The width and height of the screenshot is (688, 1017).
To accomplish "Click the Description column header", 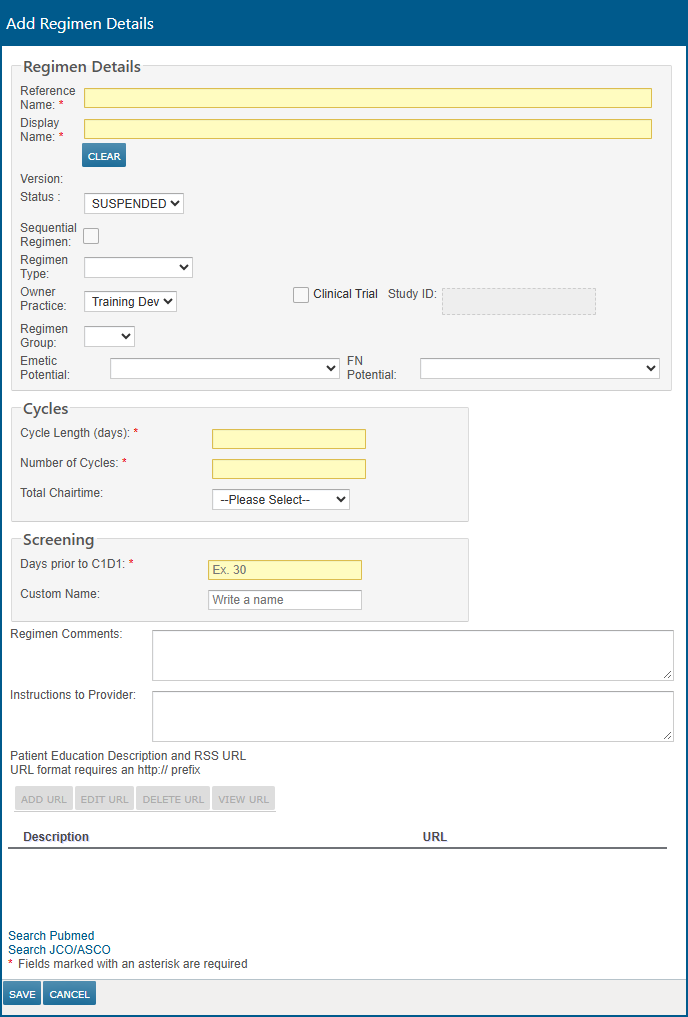I will pyautogui.click(x=56, y=837).
